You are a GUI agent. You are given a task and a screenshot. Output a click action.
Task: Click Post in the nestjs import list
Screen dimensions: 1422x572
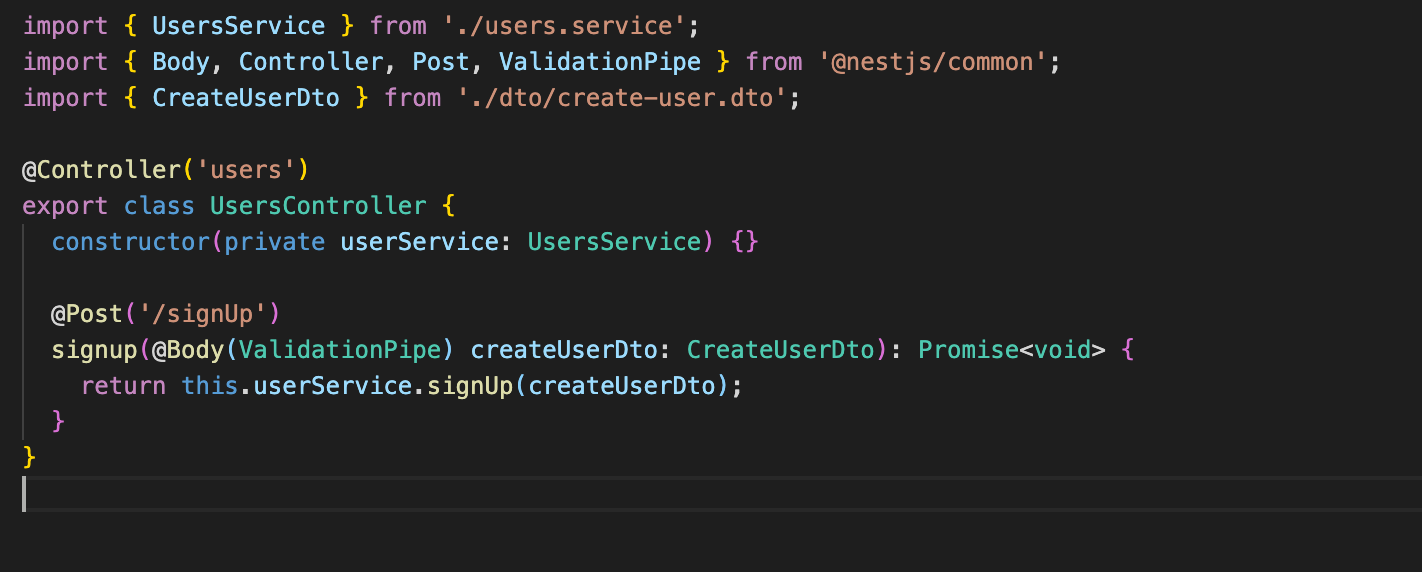point(441,61)
